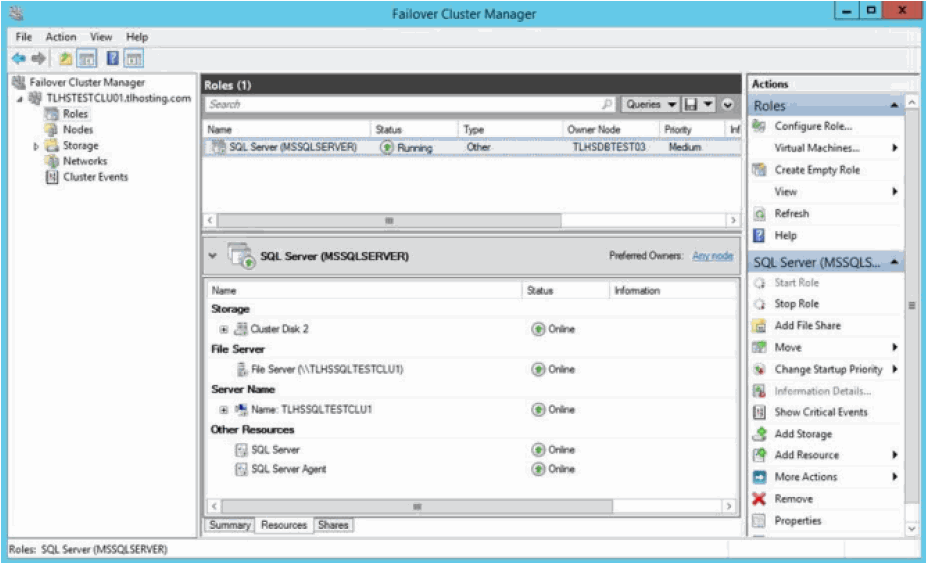The width and height of the screenshot is (927, 563).
Task: Switch to the Summary tab
Action: (x=229, y=525)
